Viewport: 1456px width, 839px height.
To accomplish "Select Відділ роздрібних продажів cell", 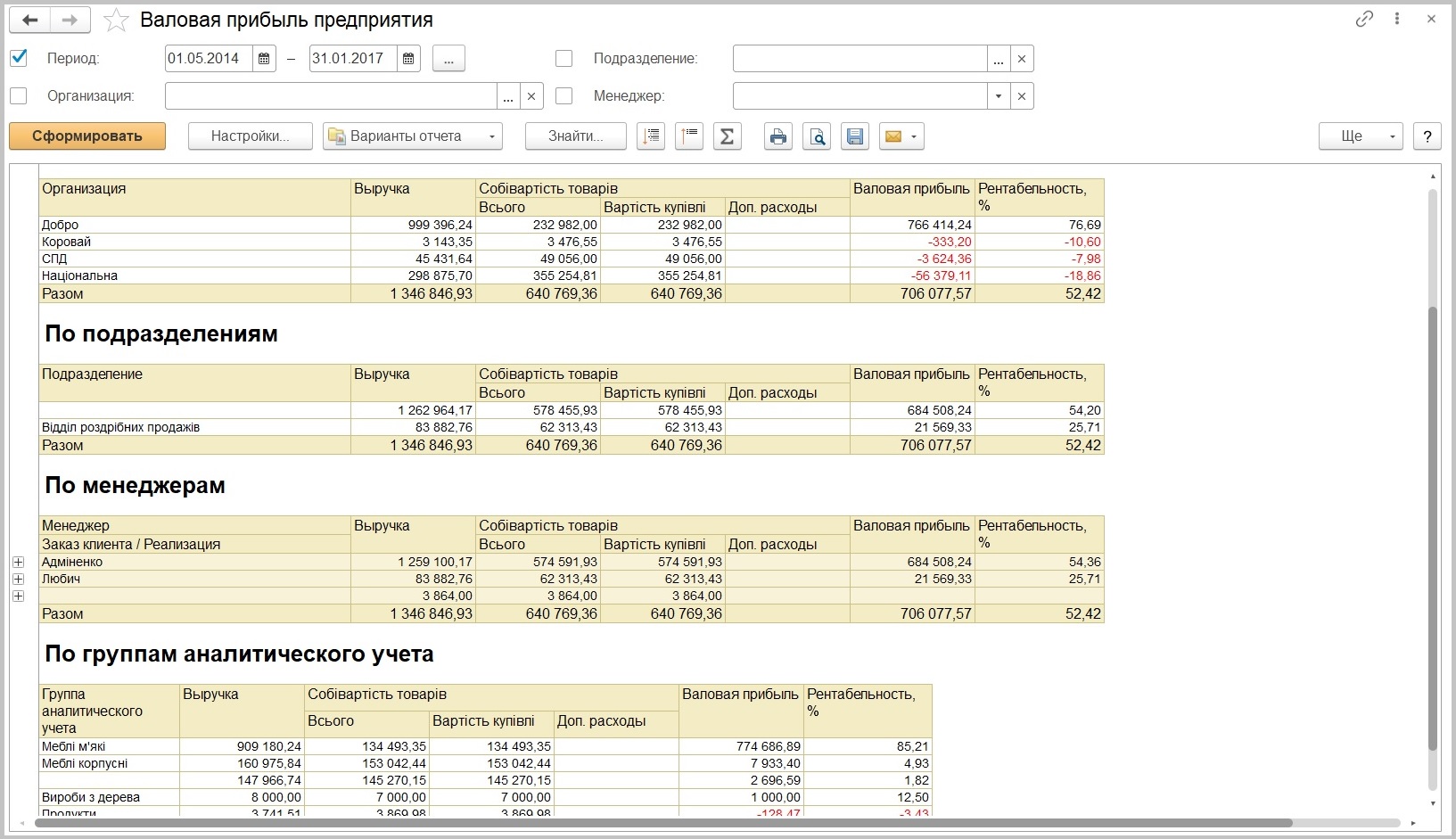I will click(x=195, y=427).
